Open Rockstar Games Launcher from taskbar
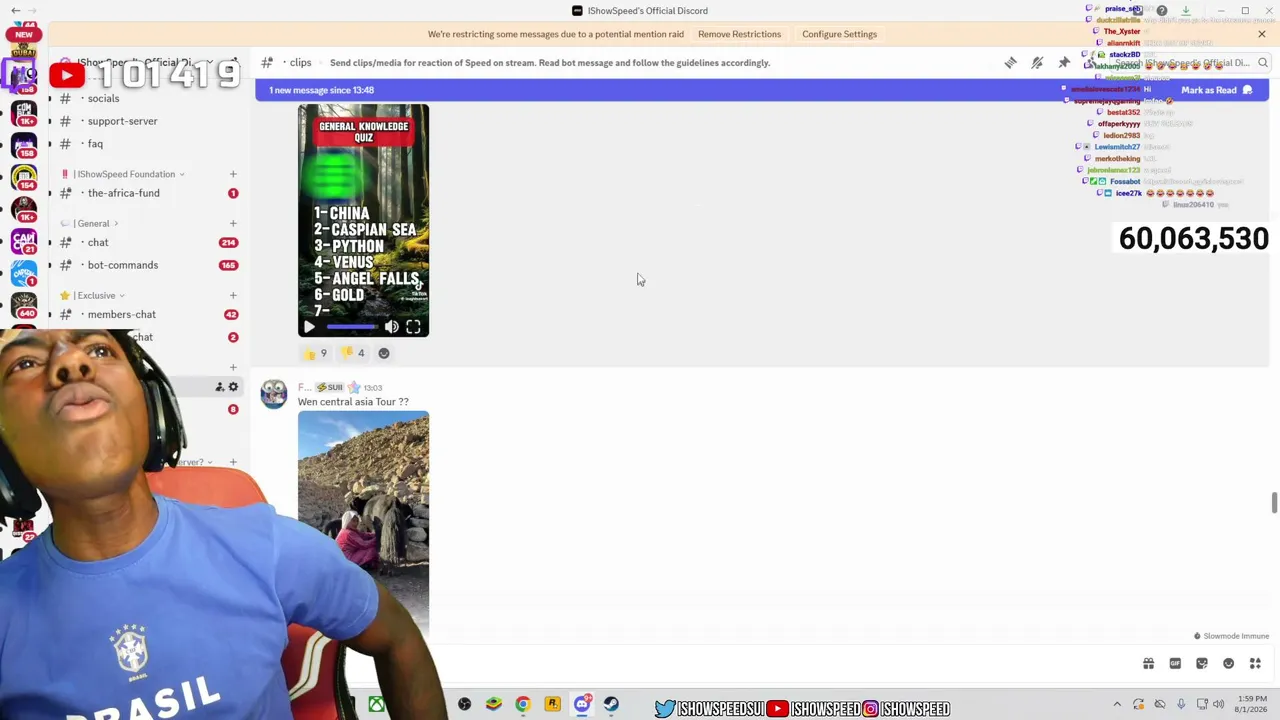The height and width of the screenshot is (720, 1280). click(553, 705)
